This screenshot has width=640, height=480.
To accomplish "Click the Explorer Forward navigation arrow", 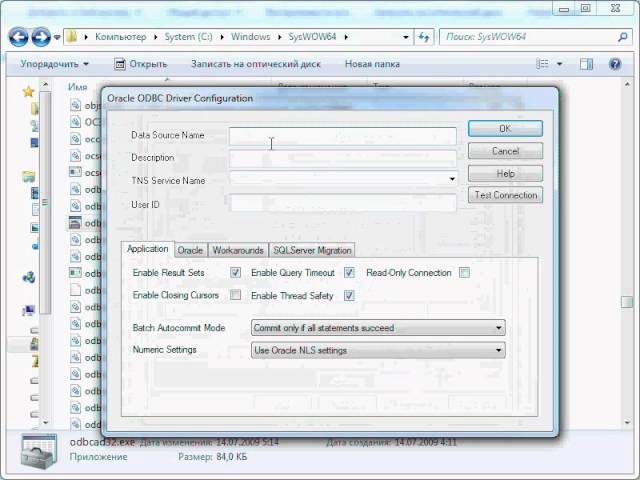I will pos(41,38).
